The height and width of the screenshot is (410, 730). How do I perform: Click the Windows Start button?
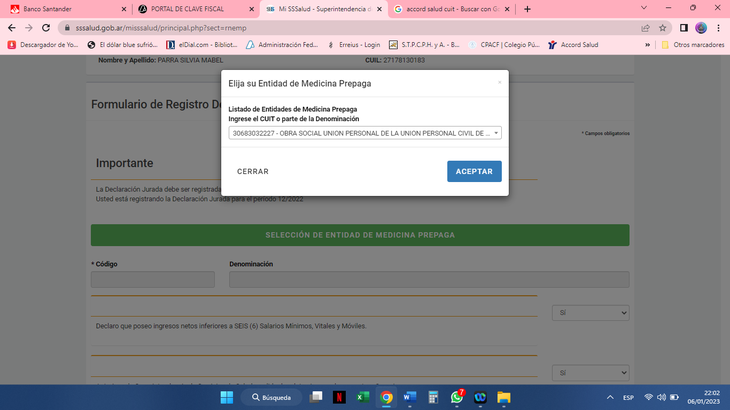click(227, 397)
